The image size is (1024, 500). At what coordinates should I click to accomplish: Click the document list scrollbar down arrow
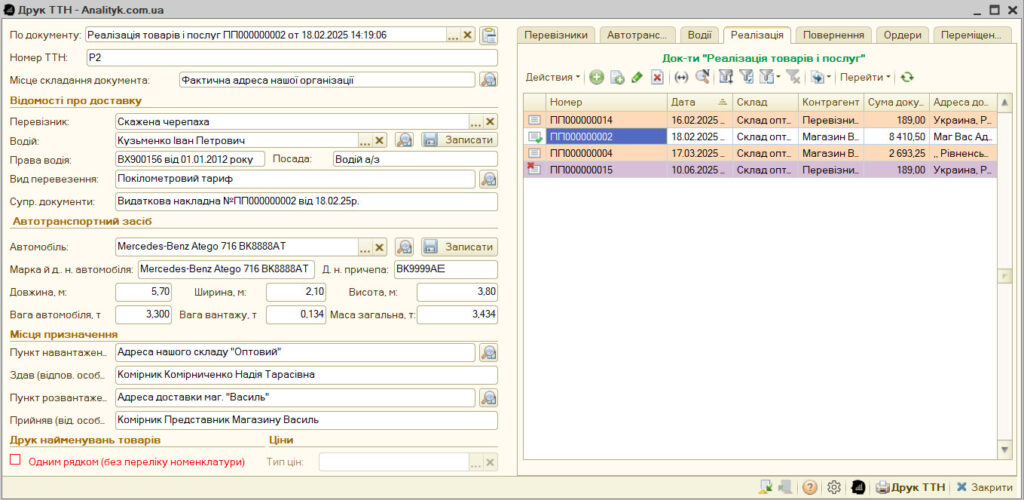(x=1004, y=450)
